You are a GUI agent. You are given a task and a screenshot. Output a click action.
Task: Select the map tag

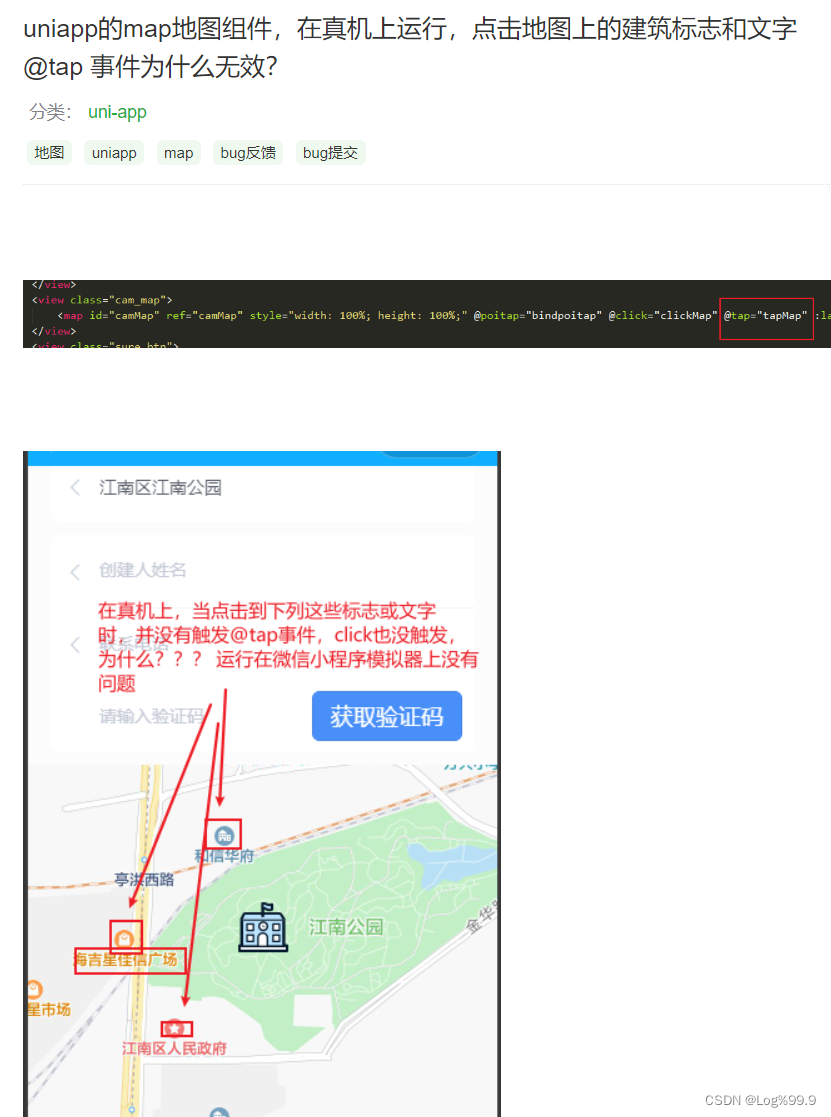point(178,152)
